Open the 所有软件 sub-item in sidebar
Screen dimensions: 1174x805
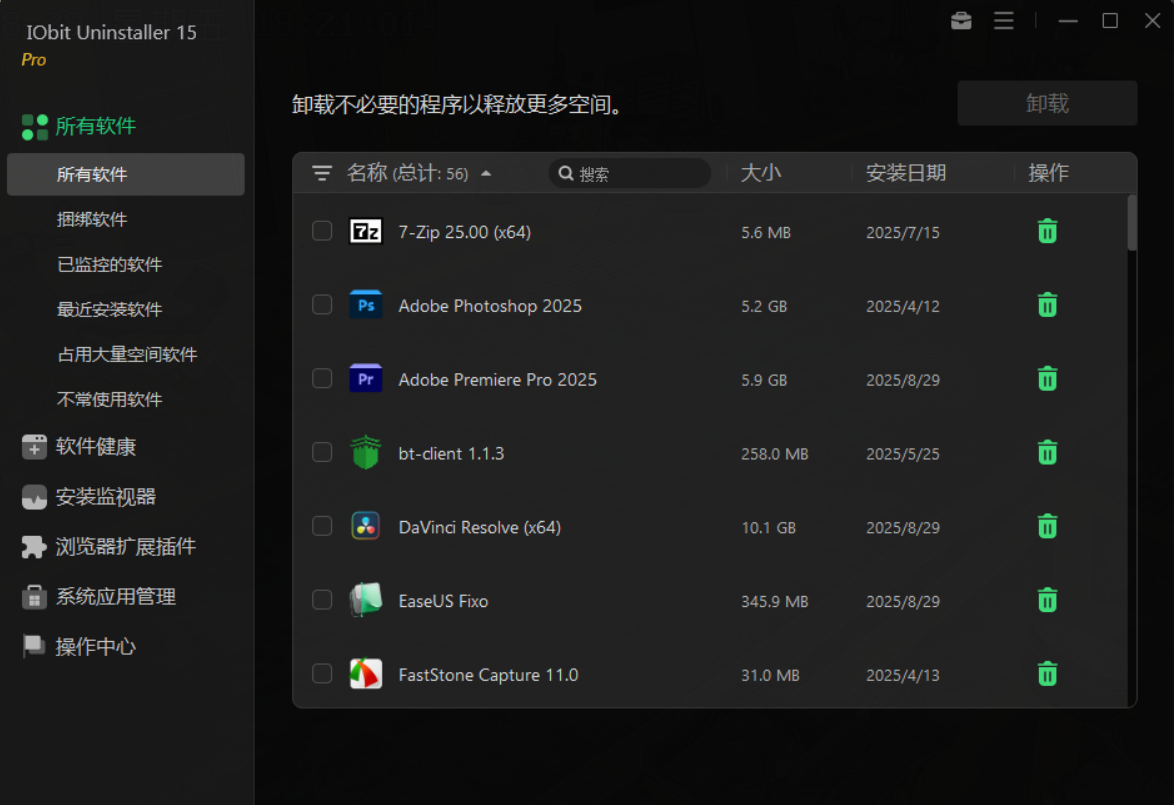click(x=126, y=174)
